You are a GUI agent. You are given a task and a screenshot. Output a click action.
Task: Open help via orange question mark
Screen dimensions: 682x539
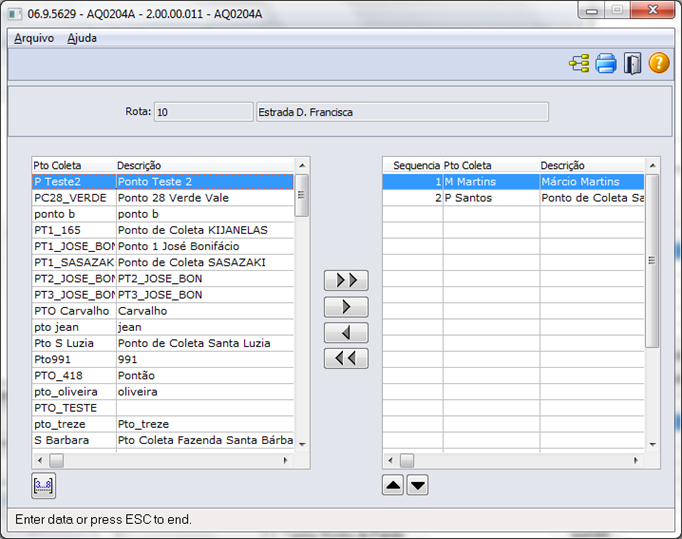tap(659, 63)
